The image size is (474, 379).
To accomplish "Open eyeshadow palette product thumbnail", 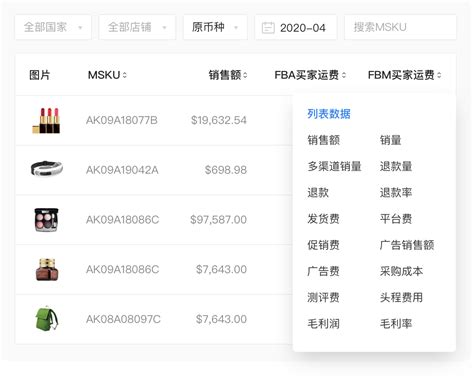I will pyautogui.click(x=46, y=220).
